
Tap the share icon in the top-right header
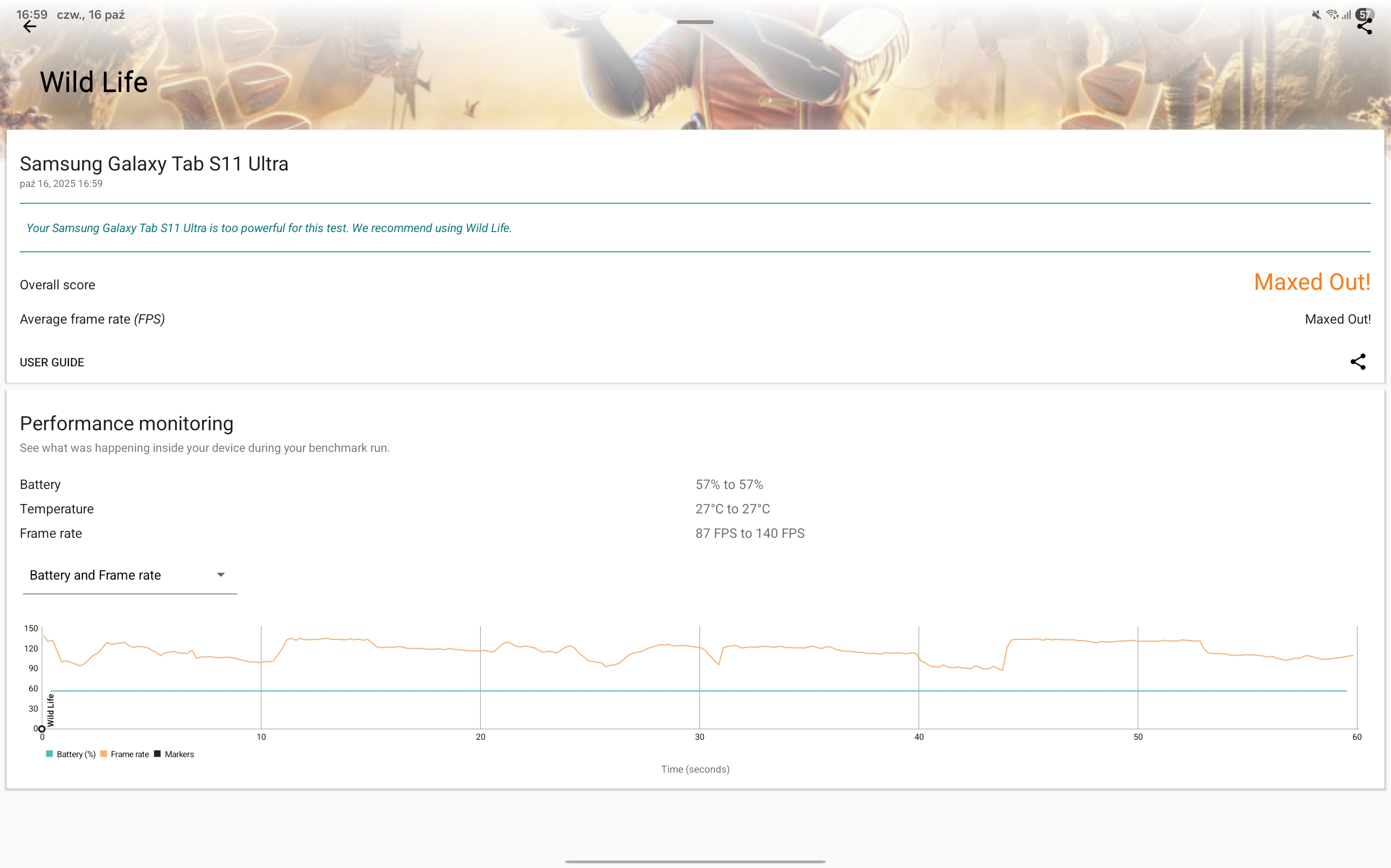(x=1364, y=26)
